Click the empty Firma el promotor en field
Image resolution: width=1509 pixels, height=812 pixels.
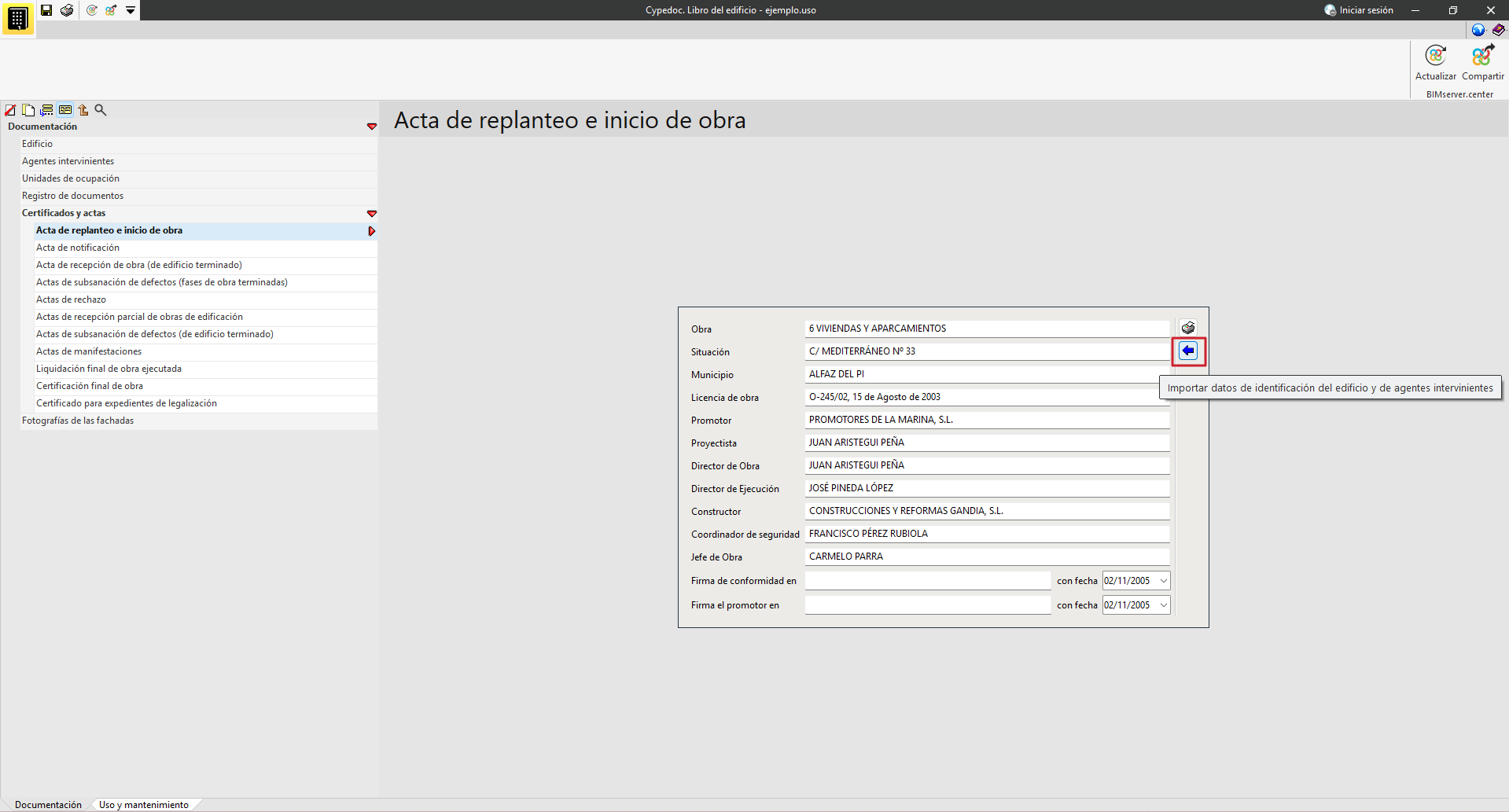click(928, 605)
